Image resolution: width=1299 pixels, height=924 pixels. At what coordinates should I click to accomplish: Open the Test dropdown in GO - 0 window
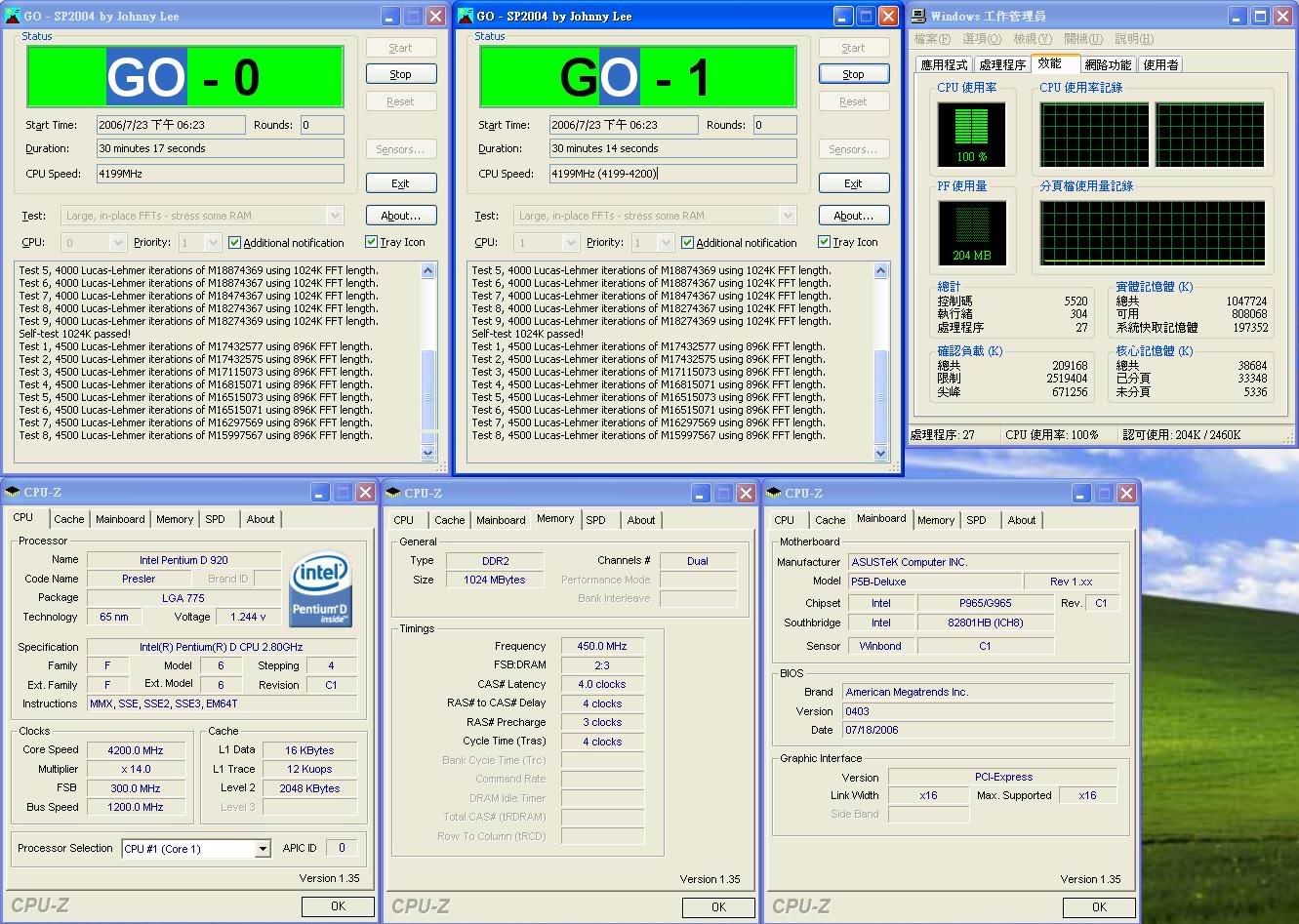coord(335,216)
